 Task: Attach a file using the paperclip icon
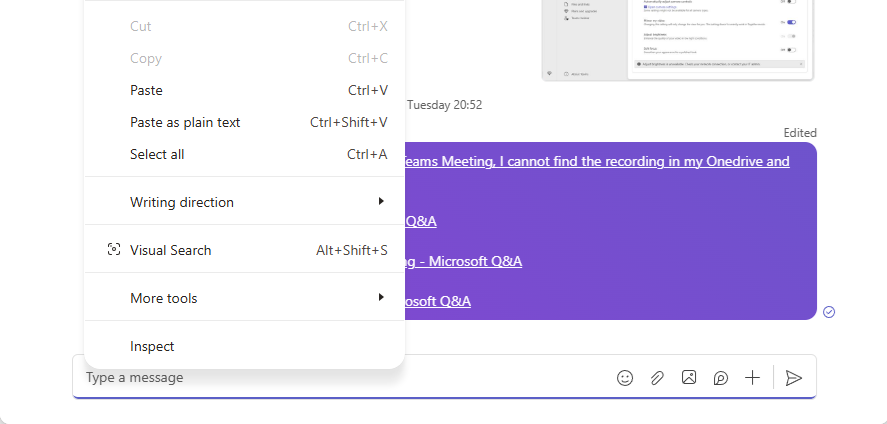(657, 378)
